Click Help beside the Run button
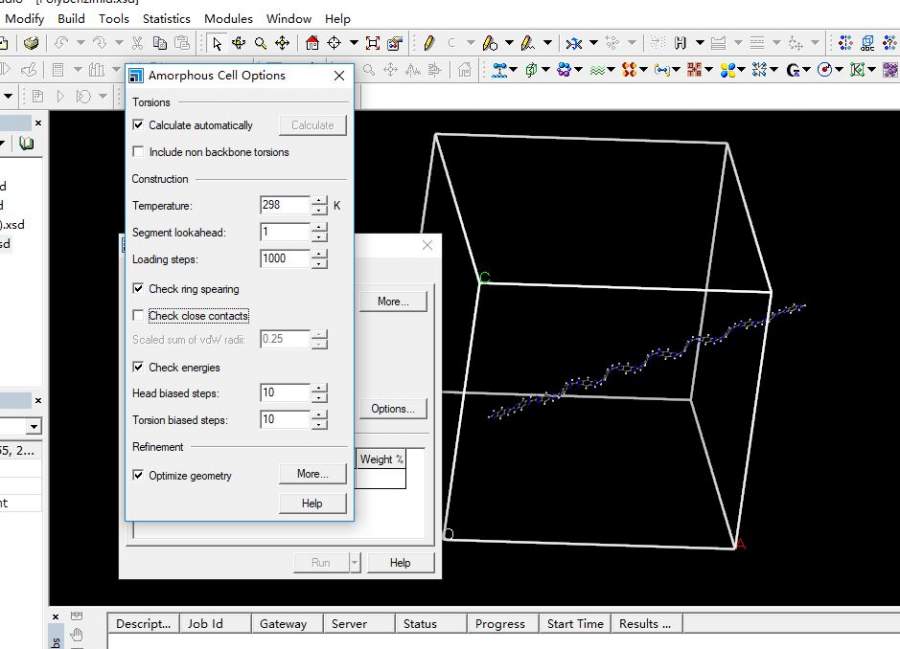This screenshot has height=649, width=900. coord(400,563)
